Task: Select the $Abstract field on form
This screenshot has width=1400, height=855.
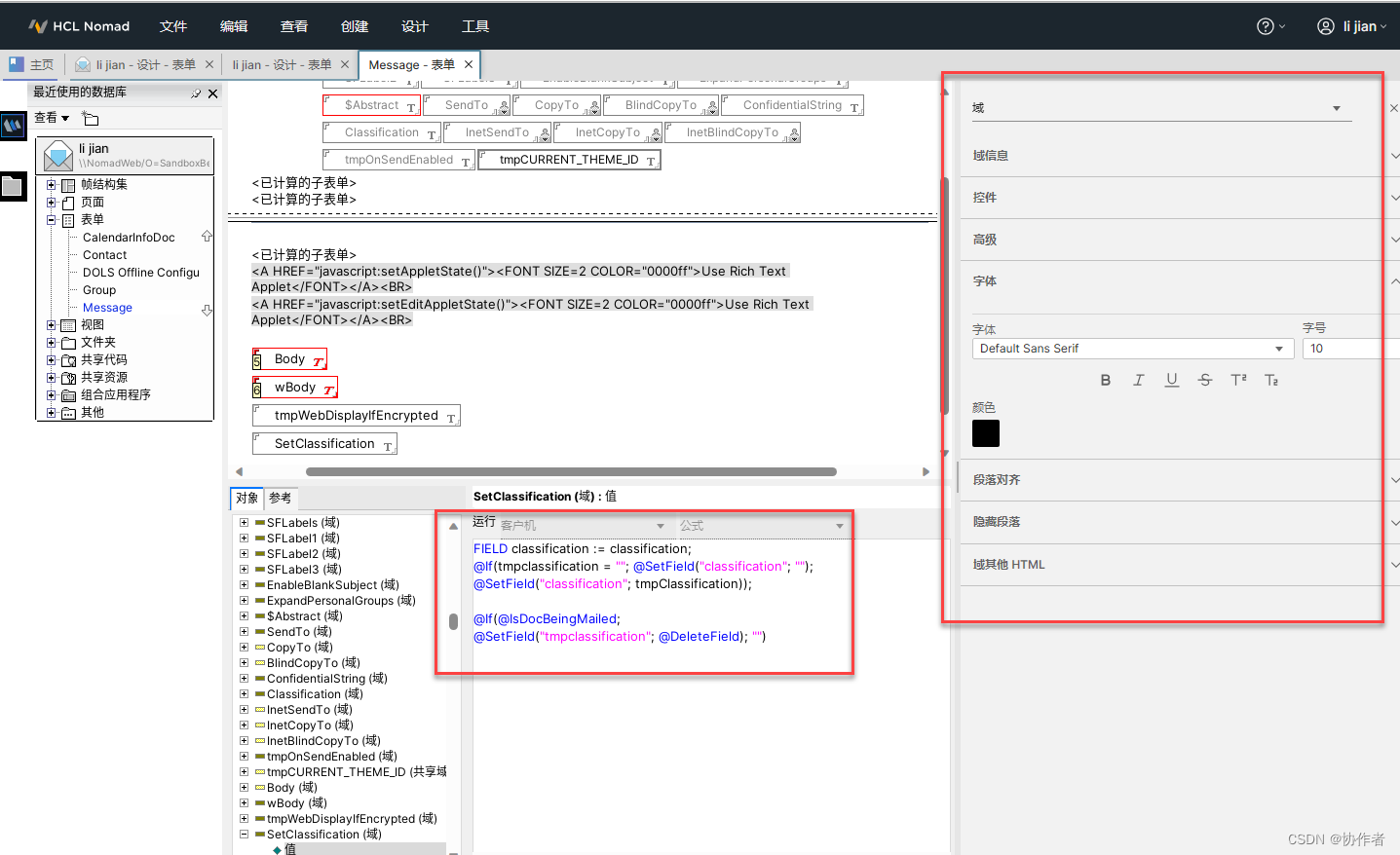Action: click(371, 105)
